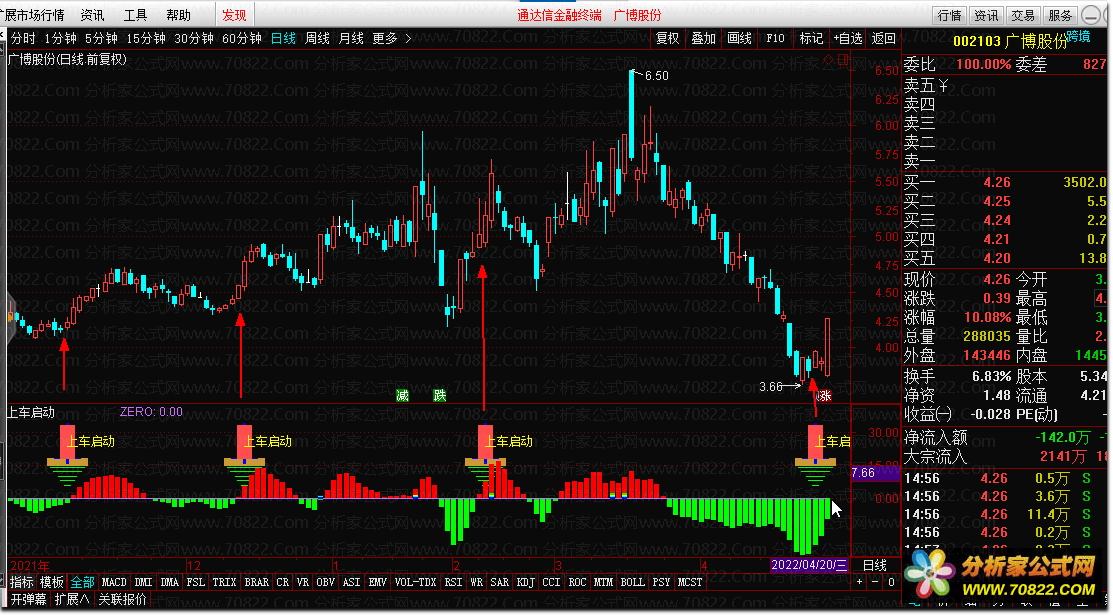1113x615 pixels.
Task: Click the top-right 资讯 button
Action: pos(986,15)
